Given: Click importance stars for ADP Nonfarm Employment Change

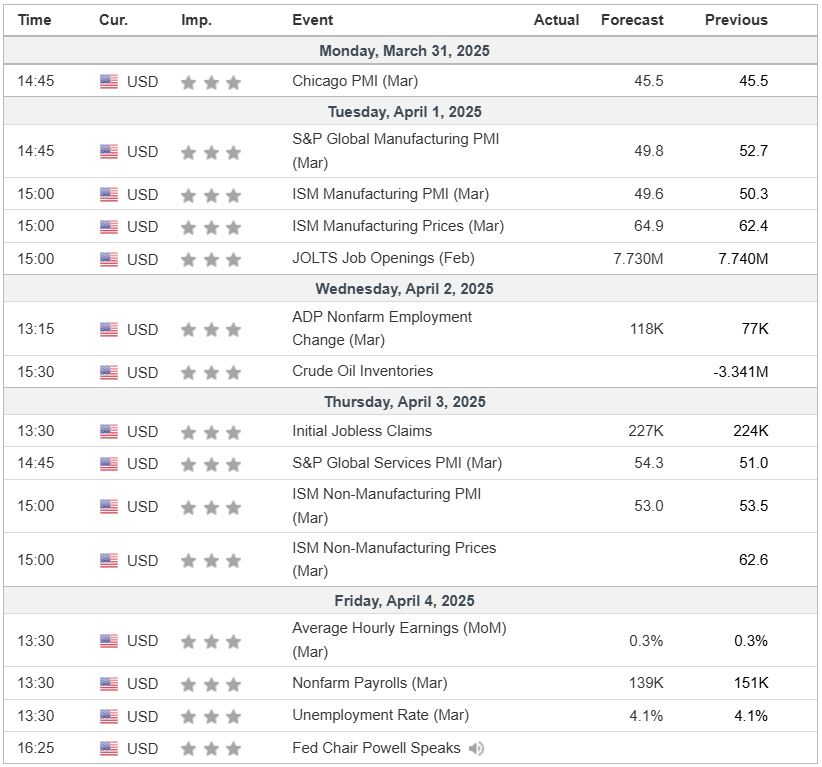Looking at the screenshot, I should (211, 329).
